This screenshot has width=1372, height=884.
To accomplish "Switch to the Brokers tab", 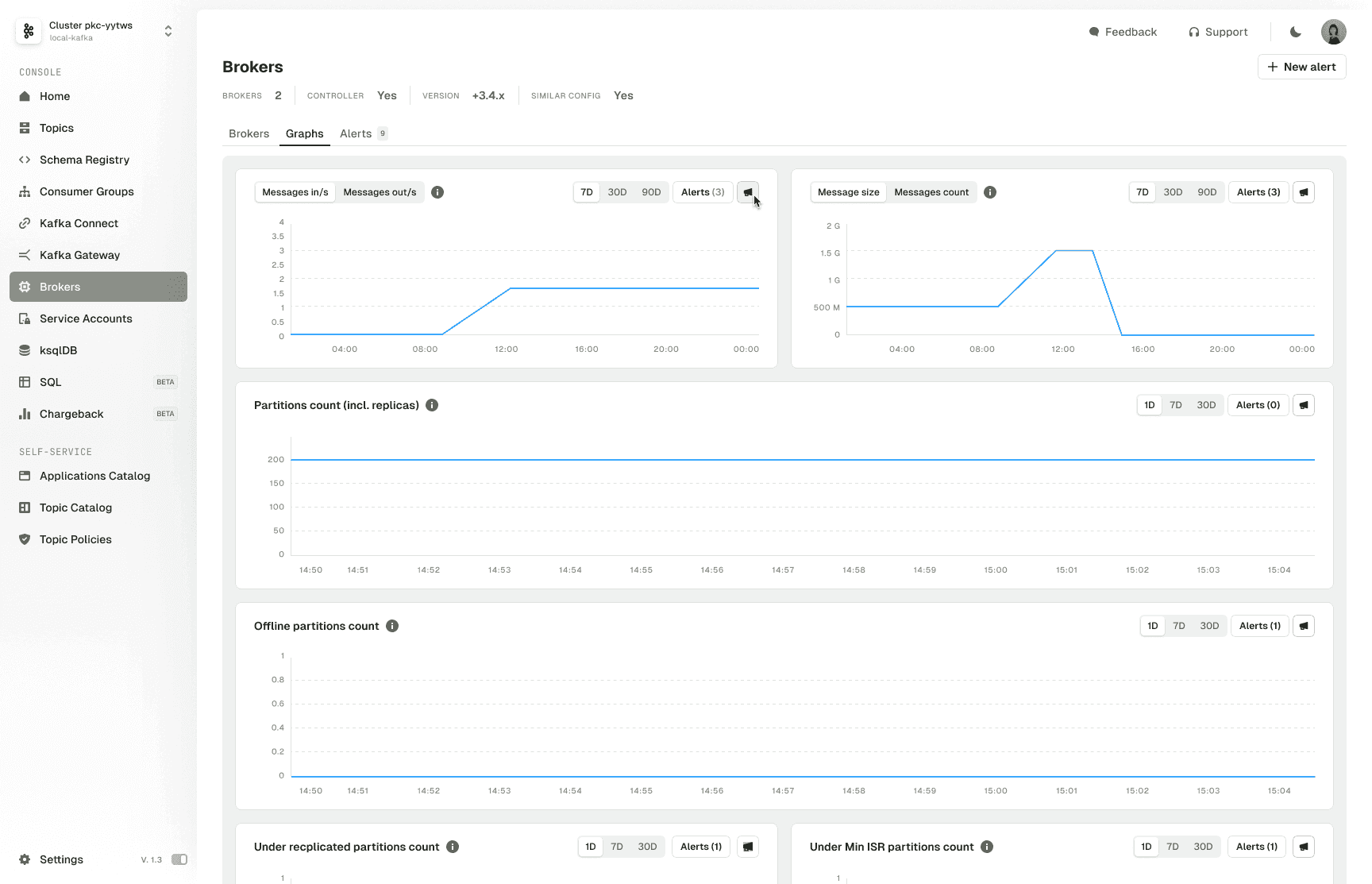I will click(x=249, y=133).
